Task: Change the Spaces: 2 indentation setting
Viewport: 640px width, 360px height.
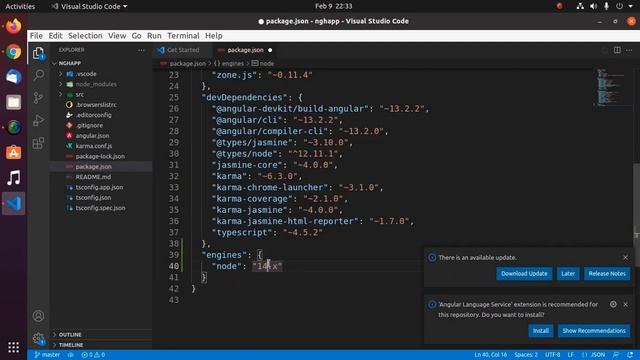Action: click(526, 355)
